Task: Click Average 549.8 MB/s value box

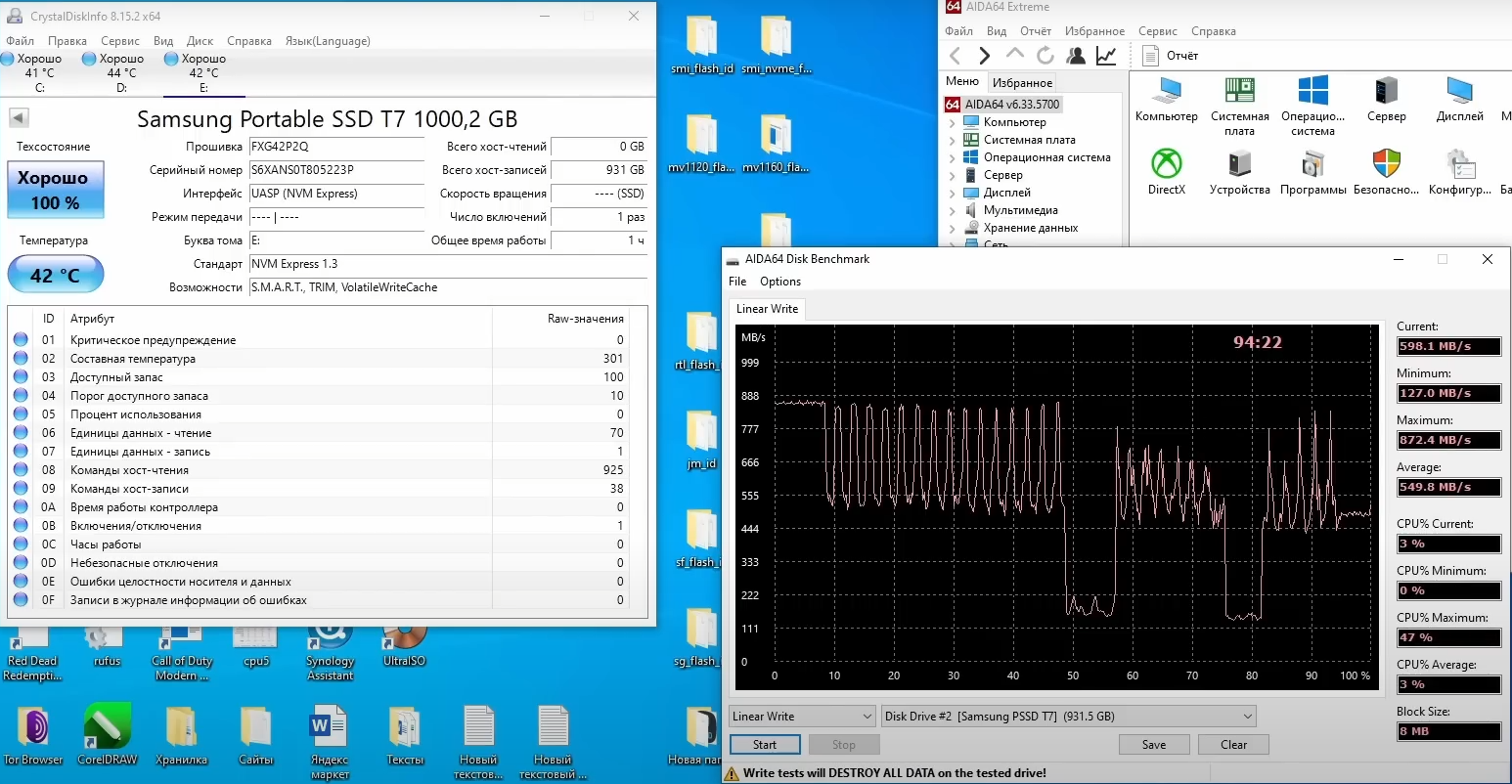Action: [x=1448, y=487]
